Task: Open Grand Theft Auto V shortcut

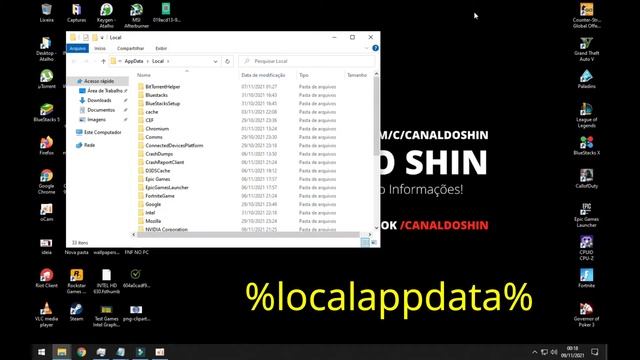Action: (x=587, y=49)
